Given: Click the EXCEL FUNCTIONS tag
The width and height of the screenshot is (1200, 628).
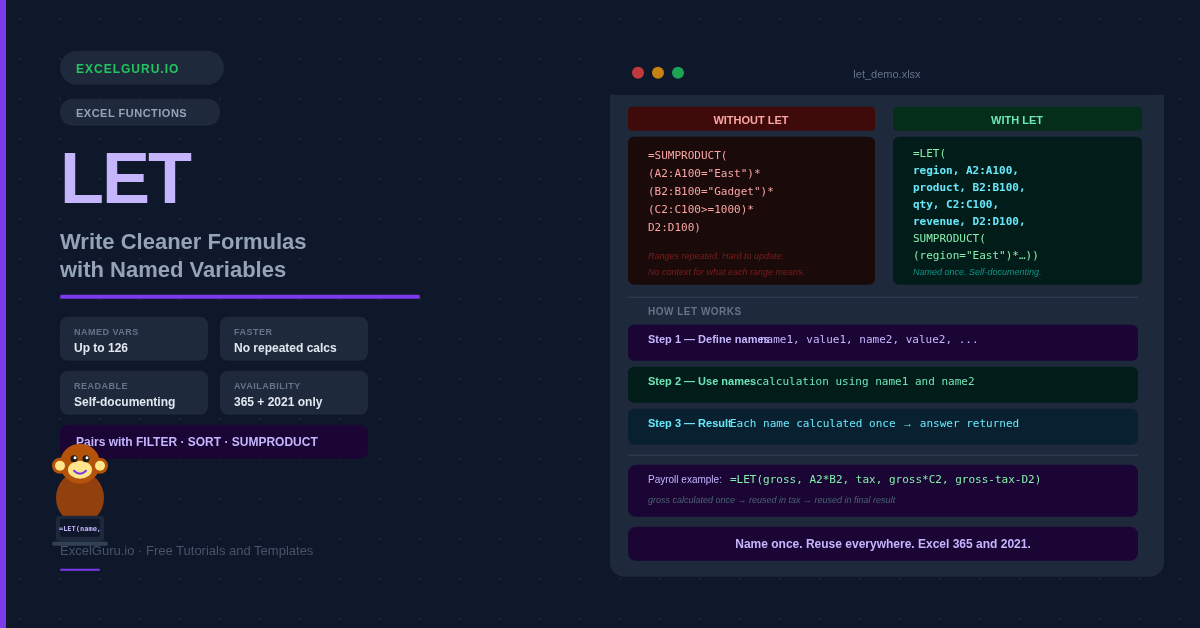Looking at the screenshot, I should [139, 113].
